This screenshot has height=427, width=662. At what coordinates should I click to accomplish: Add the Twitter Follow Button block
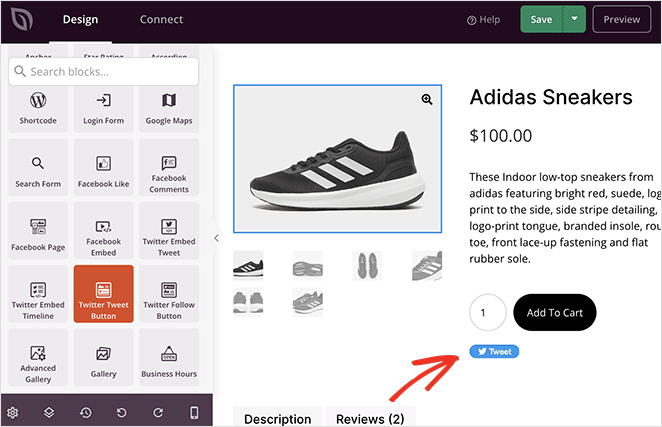[169, 294]
